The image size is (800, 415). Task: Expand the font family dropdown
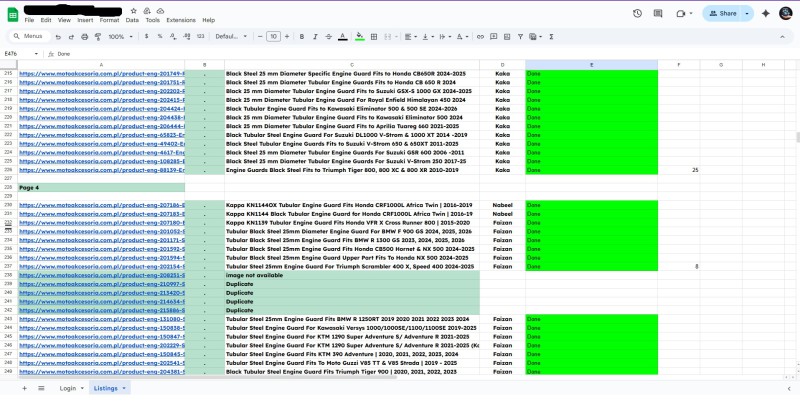click(231, 36)
